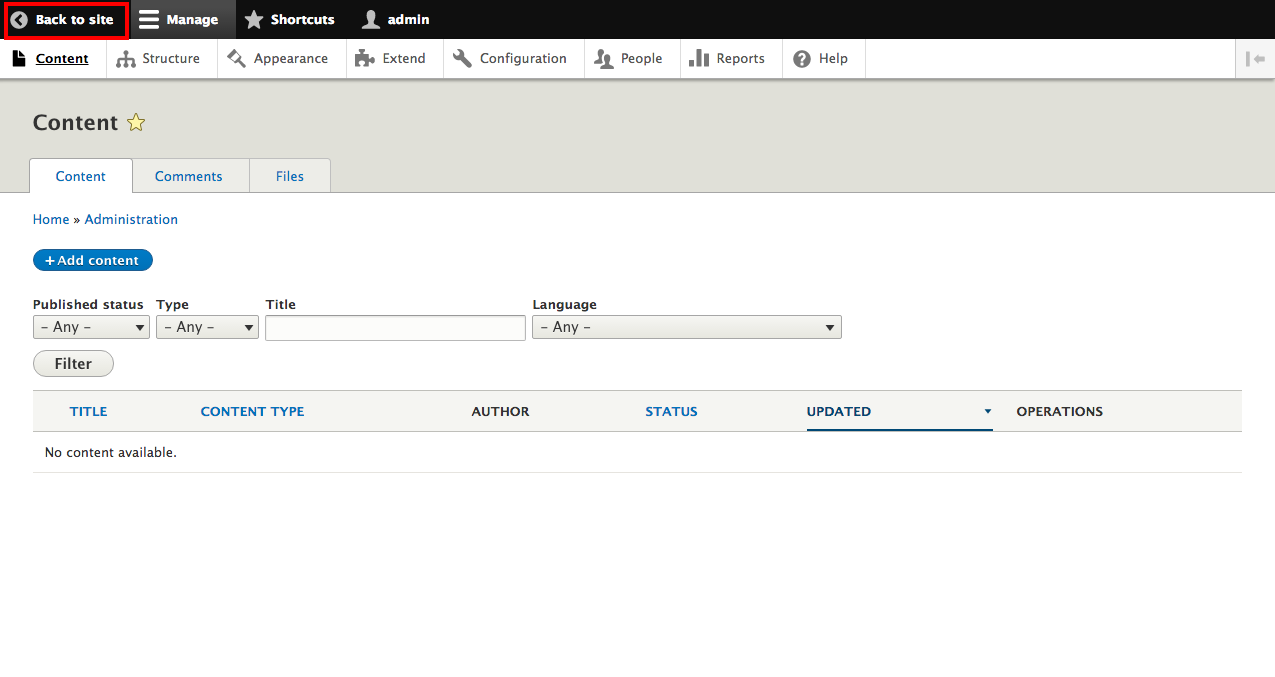Click the Manage toolbar tab
The height and width of the screenshot is (677, 1275).
[x=181, y=20]
